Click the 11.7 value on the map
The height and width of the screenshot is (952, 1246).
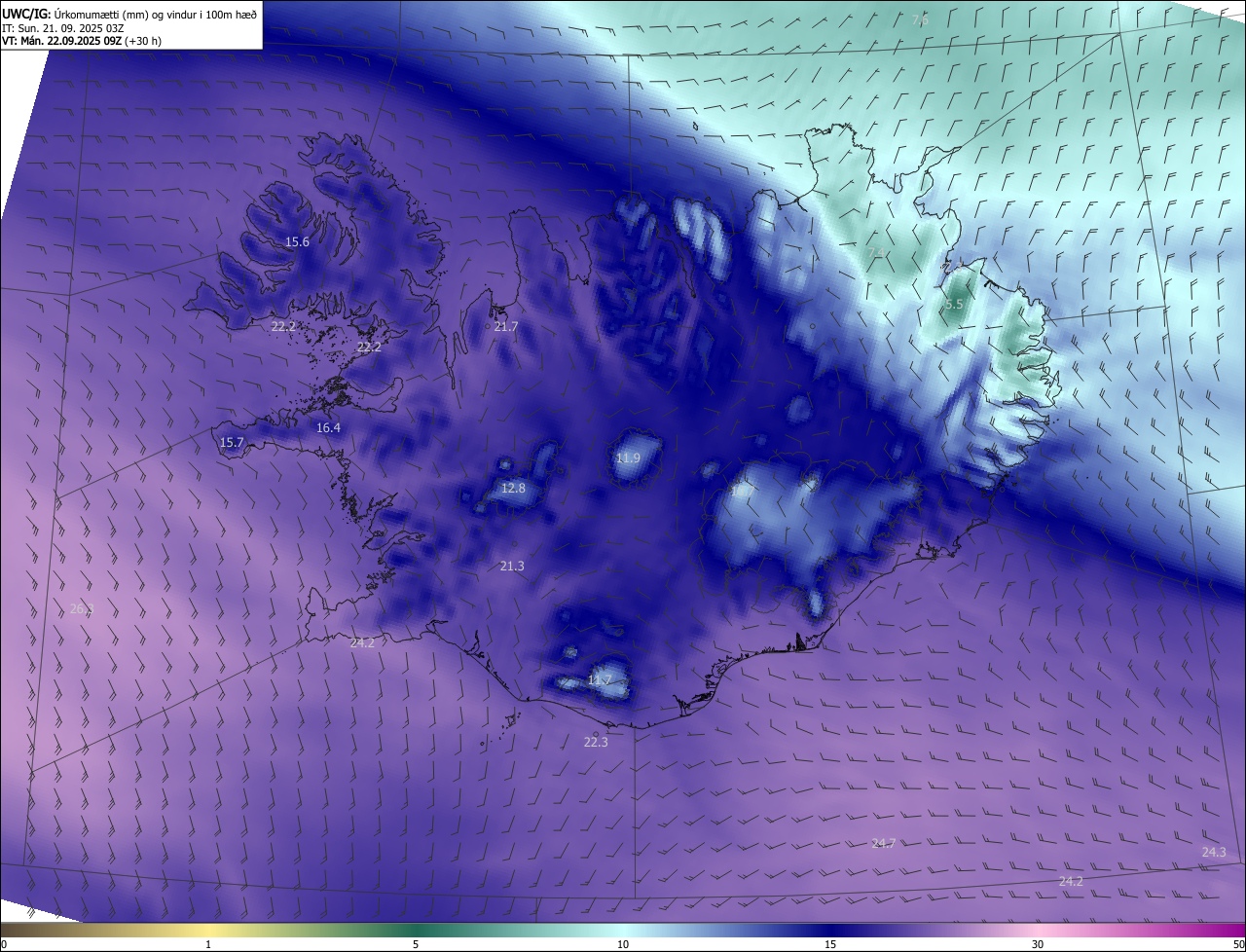tap(599, 679)
